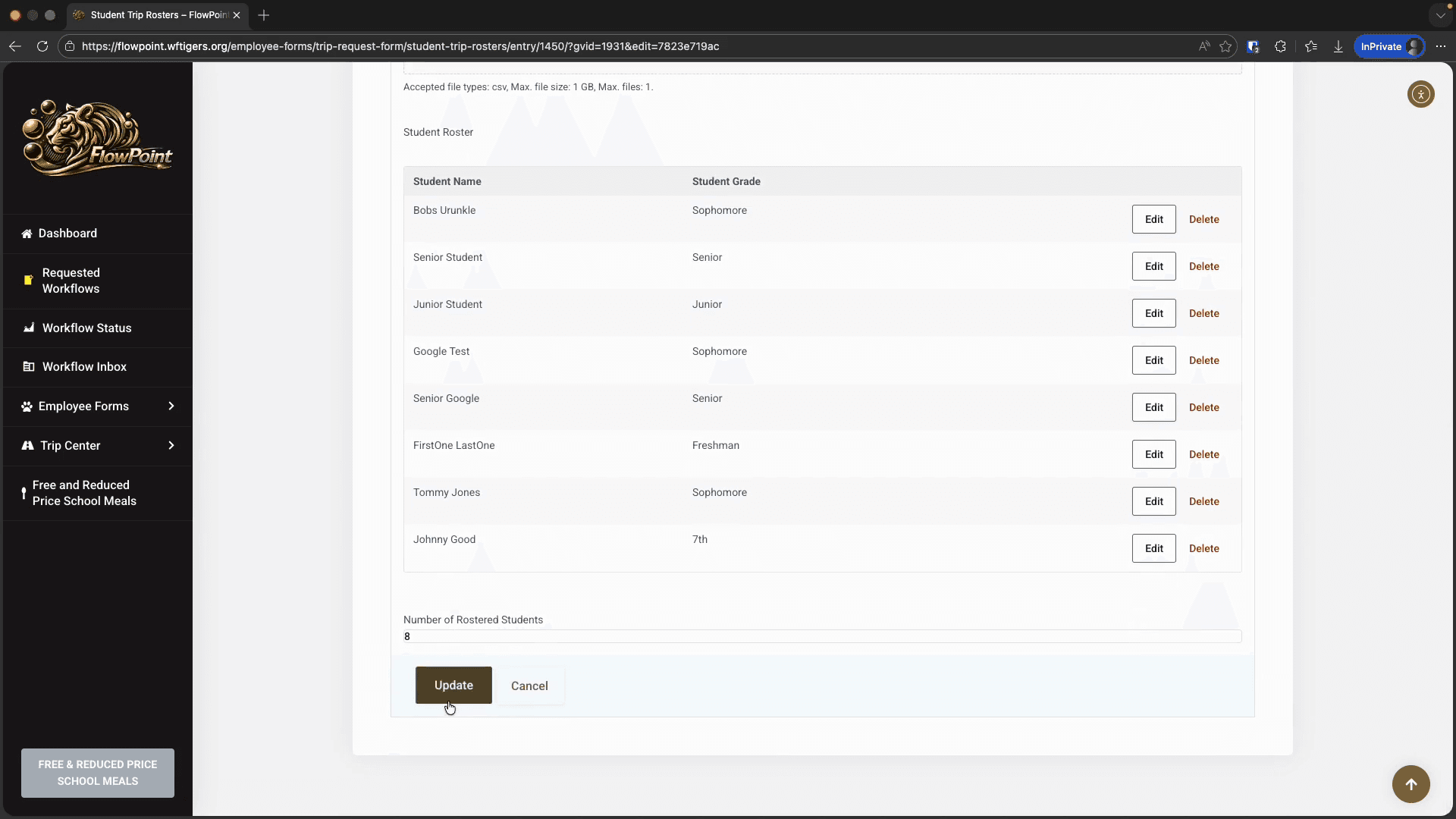Click the Workflow Inbox icon
Image resolution: width=1456 pixels, height=819 pixels.
click(x=29, y=366)
